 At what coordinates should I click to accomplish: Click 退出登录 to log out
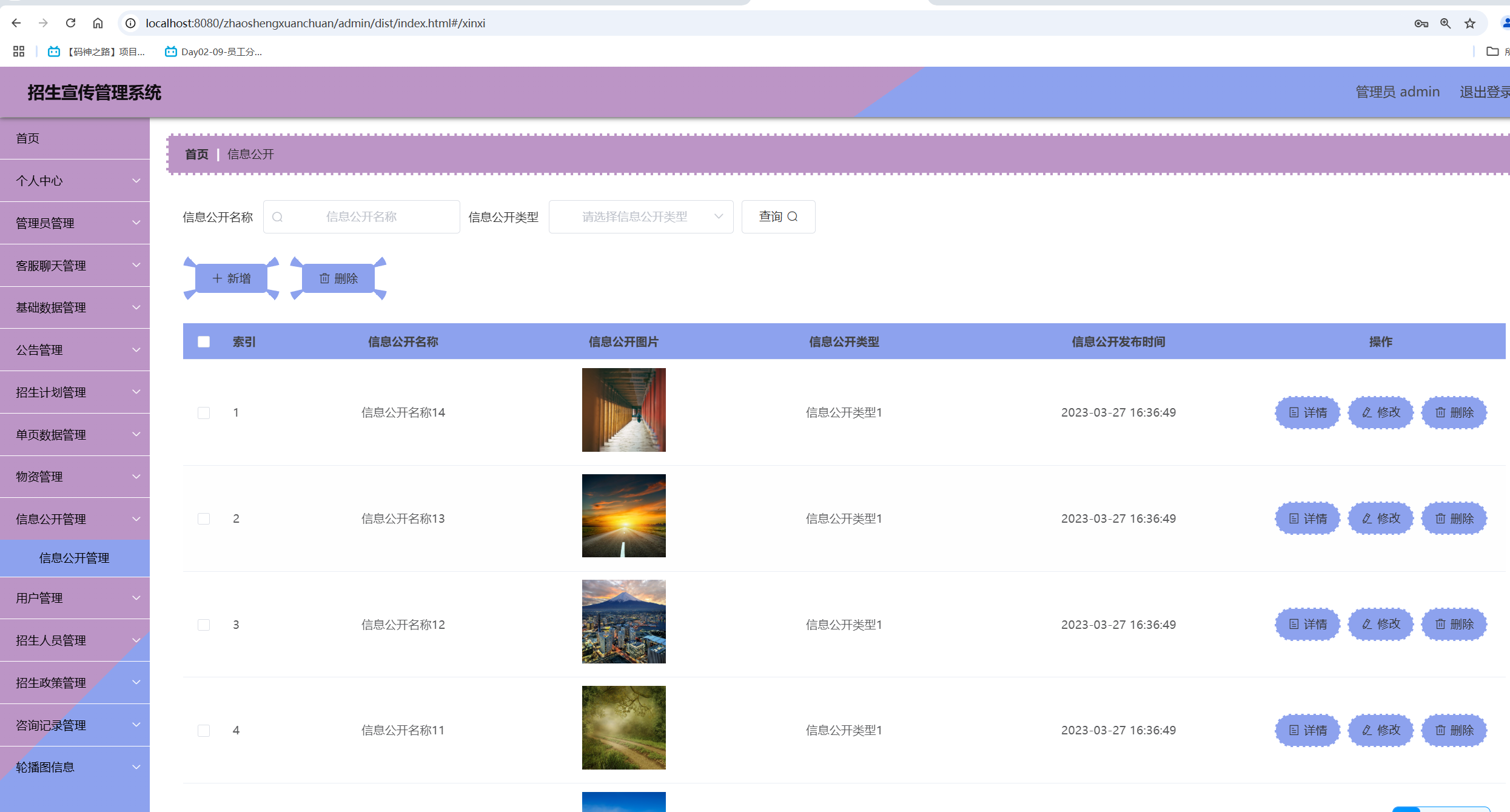pyautogui.click(x=1484, y=92)
